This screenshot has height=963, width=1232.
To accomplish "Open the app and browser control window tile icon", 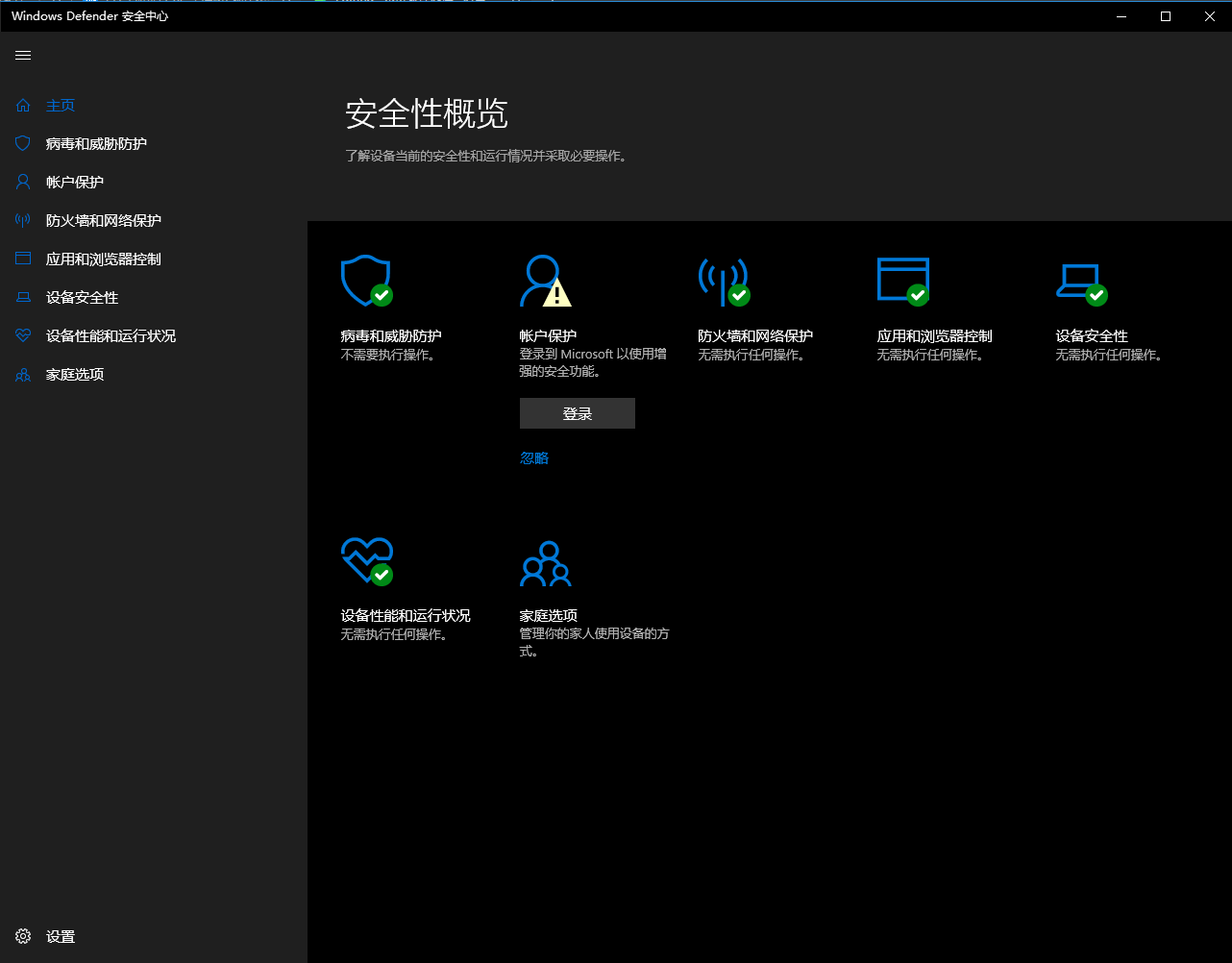I will (x=903, y=281).
